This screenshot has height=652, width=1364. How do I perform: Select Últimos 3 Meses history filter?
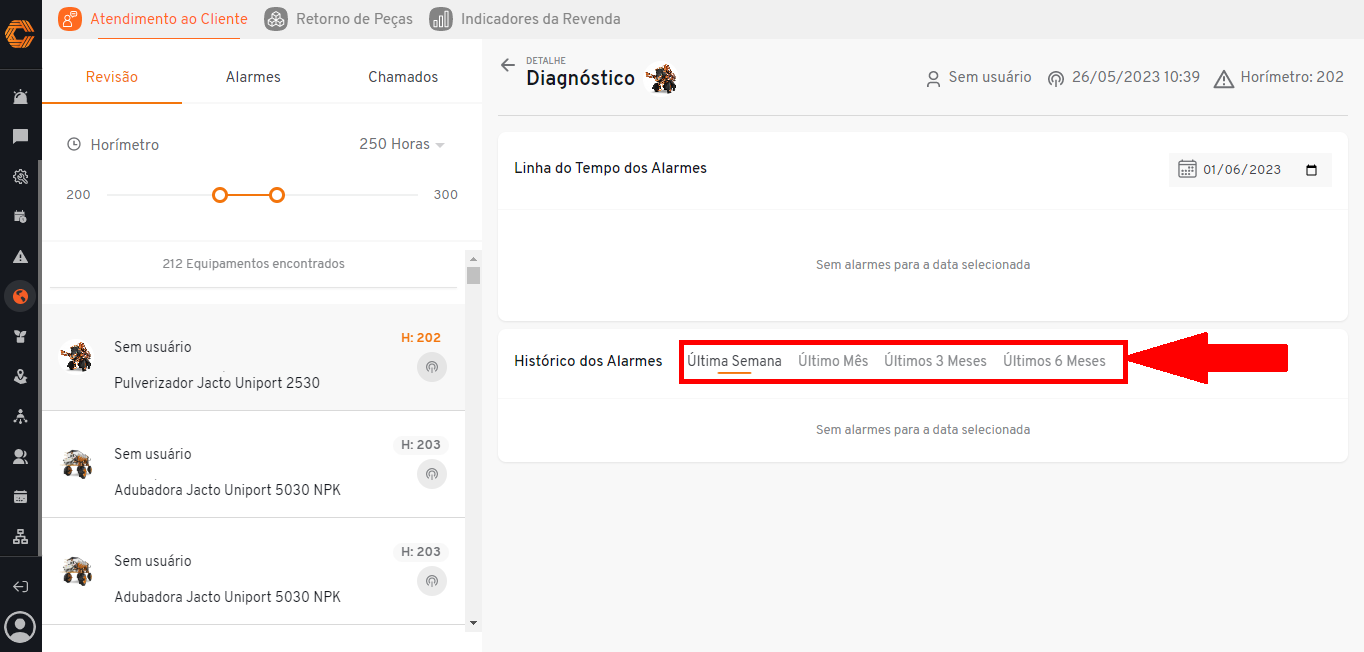[935, 361]
